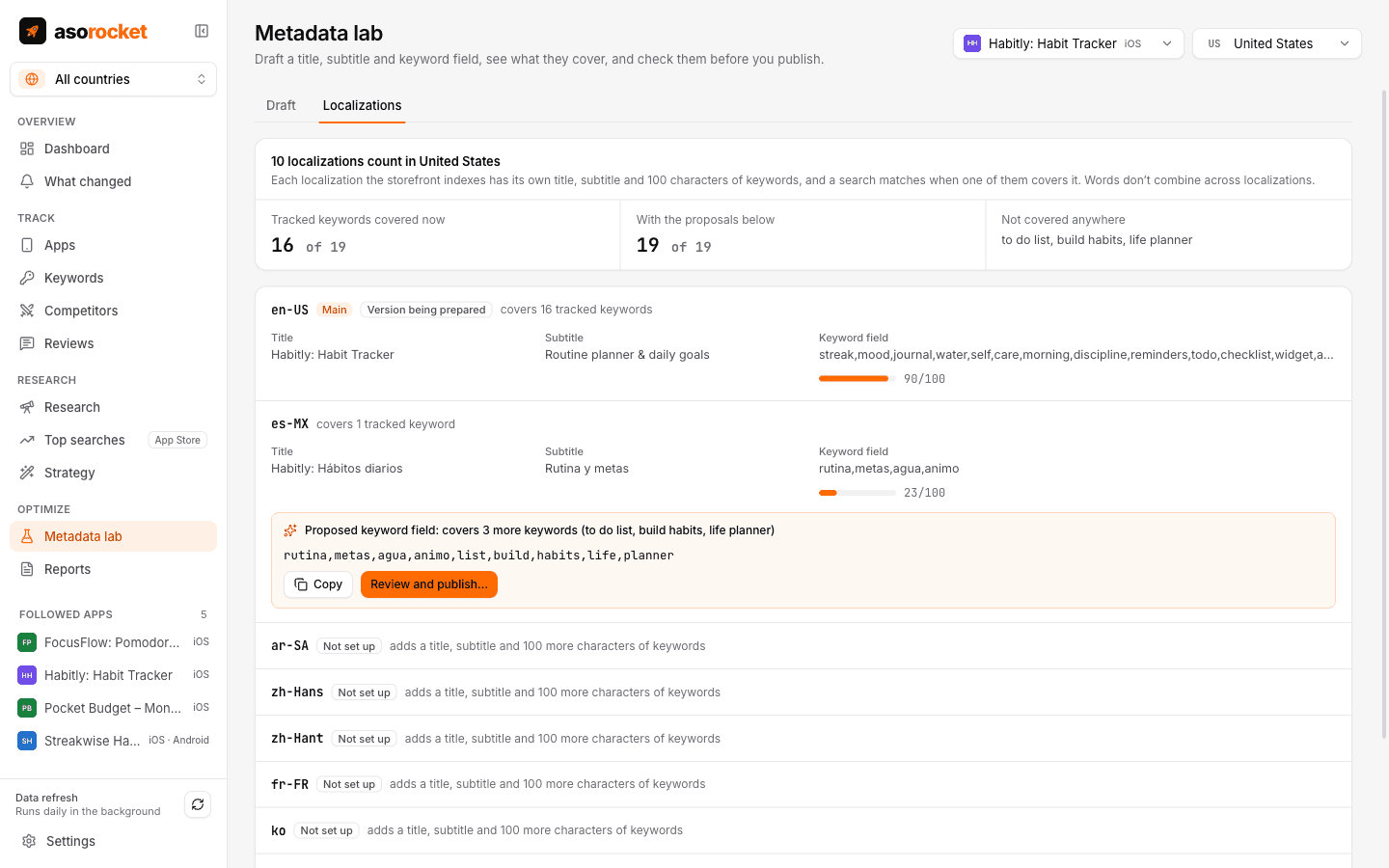Click the data refresh icon button

[x=198, y=804]
